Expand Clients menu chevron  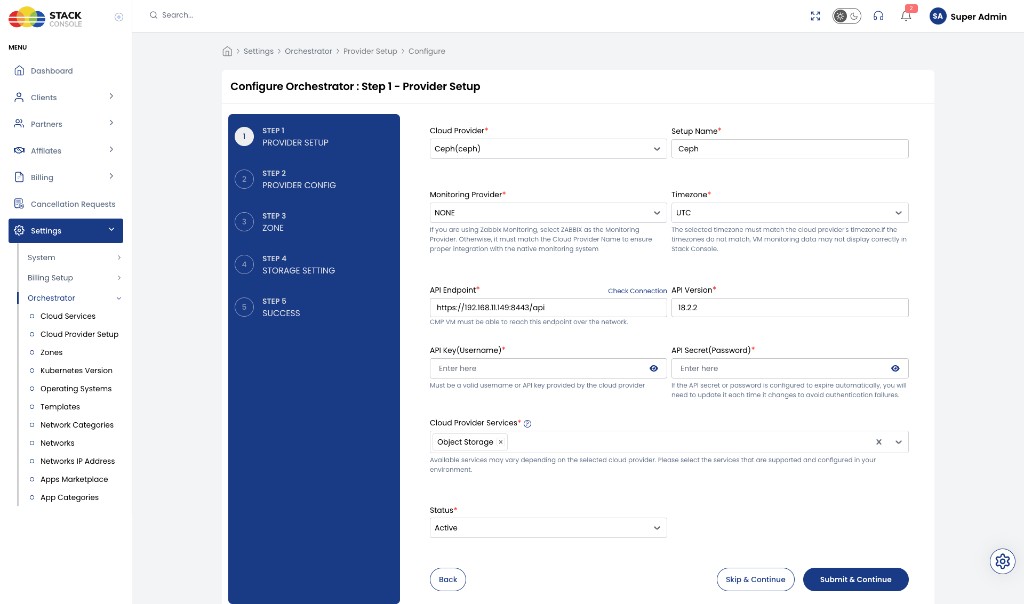point(112,97)
